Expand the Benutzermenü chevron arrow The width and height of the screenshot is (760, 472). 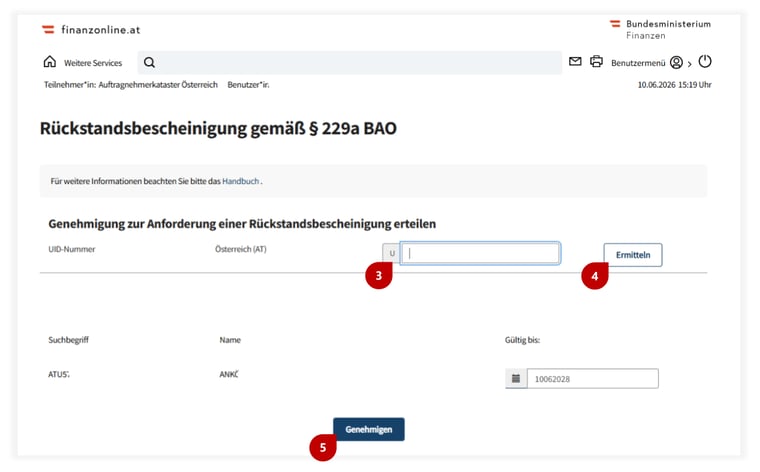click(x=689, y=64)
